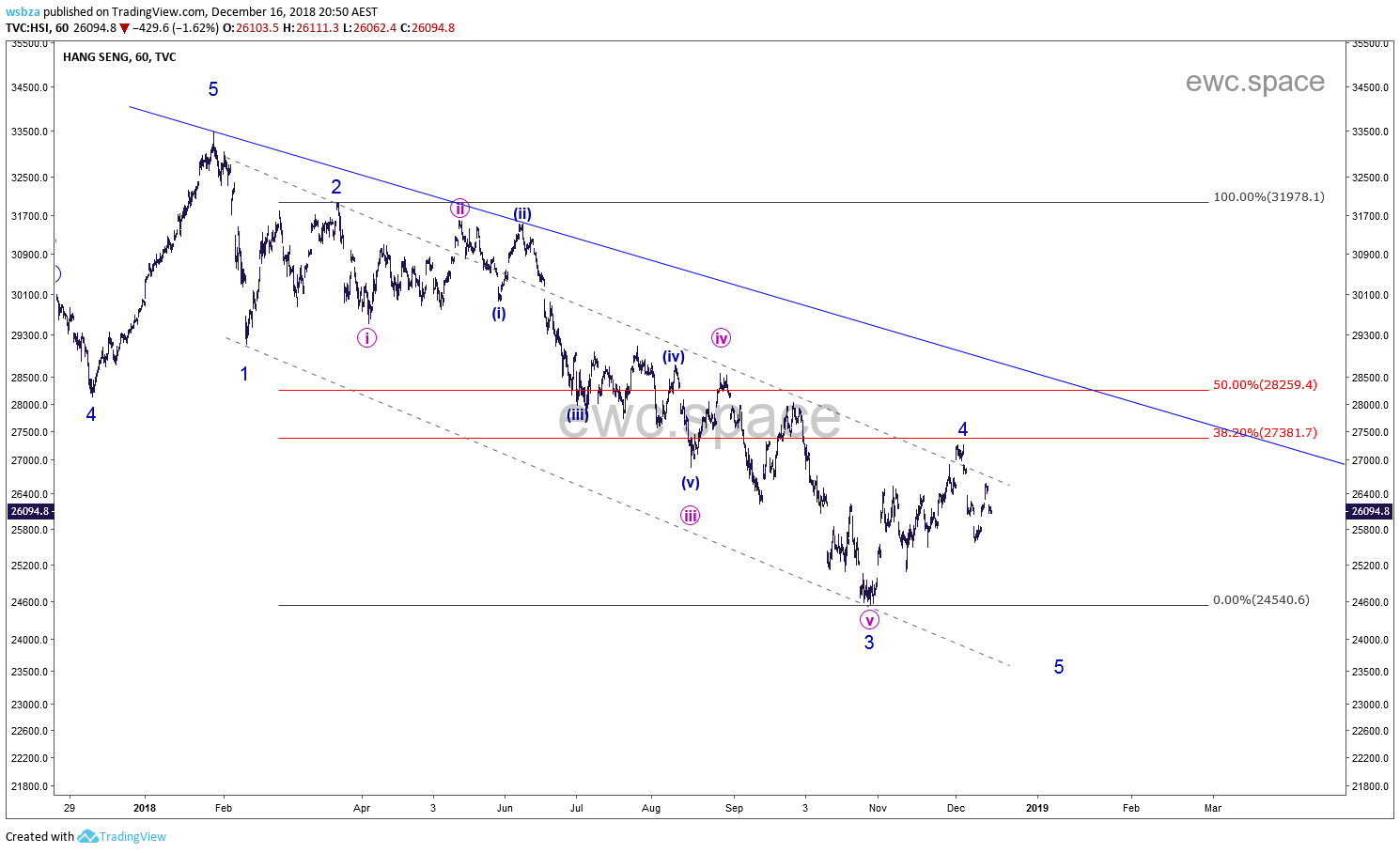Select the blue (iii) subwave label
Viewport: 1400px width, 853px height.
(x=577, y=414)
